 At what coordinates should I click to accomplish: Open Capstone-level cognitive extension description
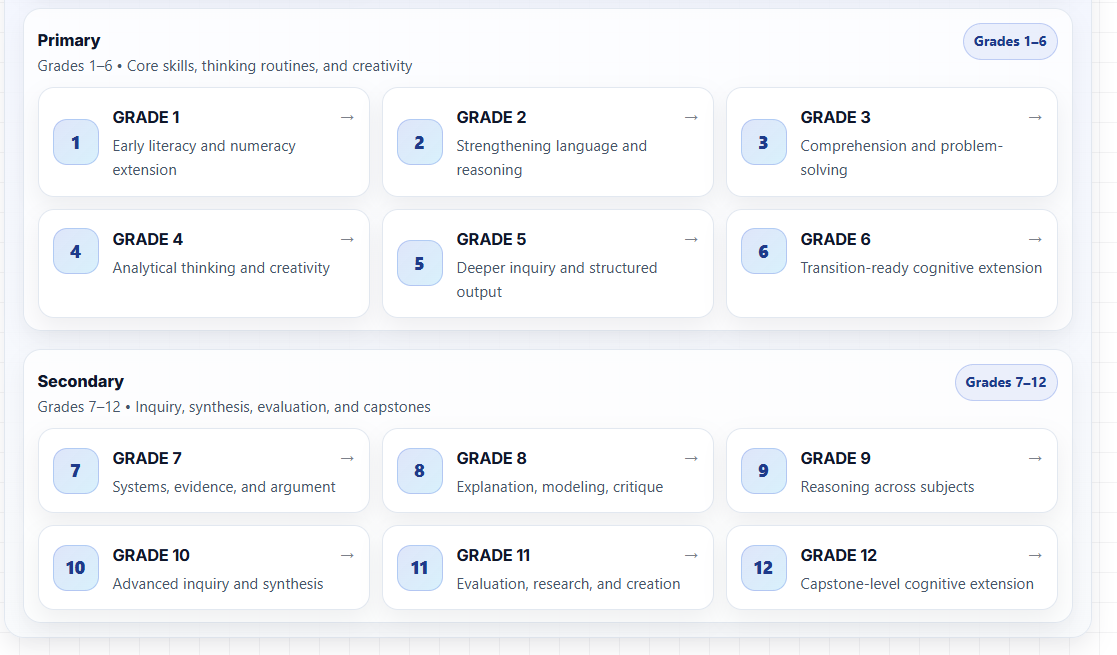[x=917, y=584]
